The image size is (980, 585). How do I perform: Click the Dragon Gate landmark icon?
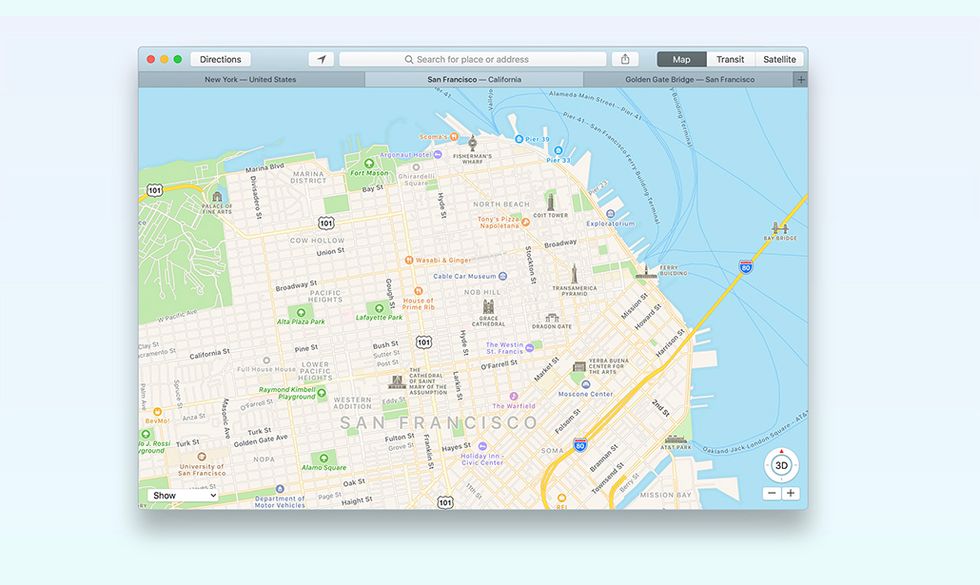coord(551,318)
